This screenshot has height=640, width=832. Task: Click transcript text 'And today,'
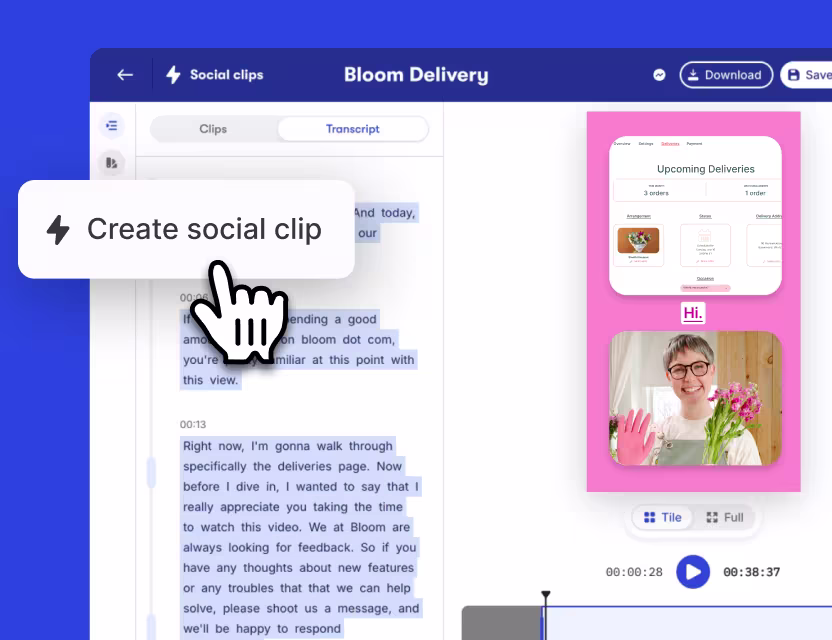coord(385,213)
